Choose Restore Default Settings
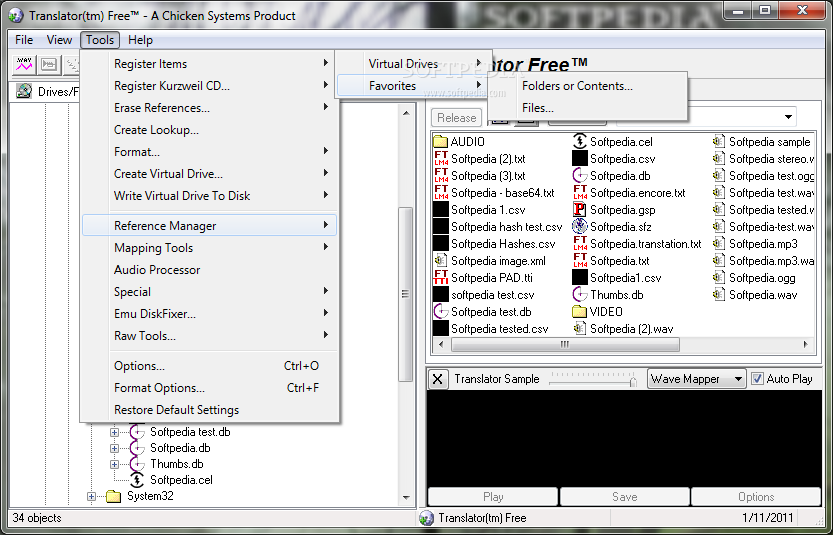The width and height of the screenshot is (833, 535). tap(209, 410)
